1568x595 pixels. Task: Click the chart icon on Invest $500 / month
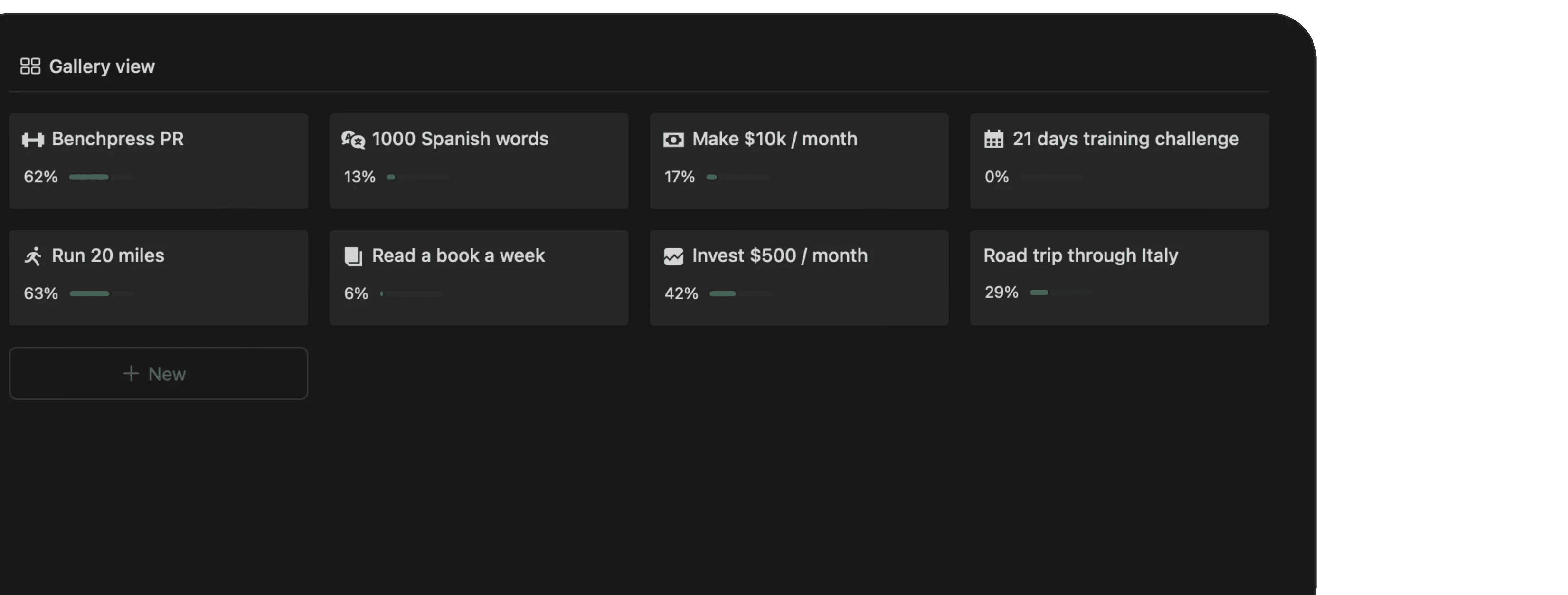673,256
